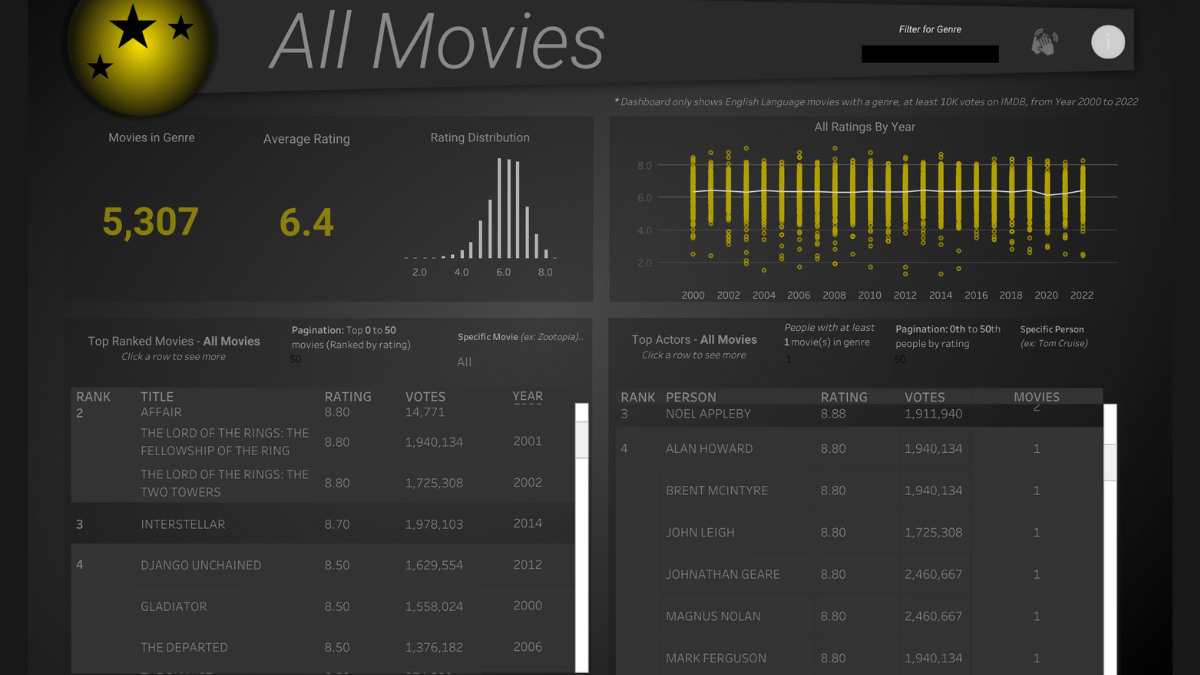This screenshot has height=675, width=1200.
Task: Click the clapping hands icon
Action: pos(1045,40)
